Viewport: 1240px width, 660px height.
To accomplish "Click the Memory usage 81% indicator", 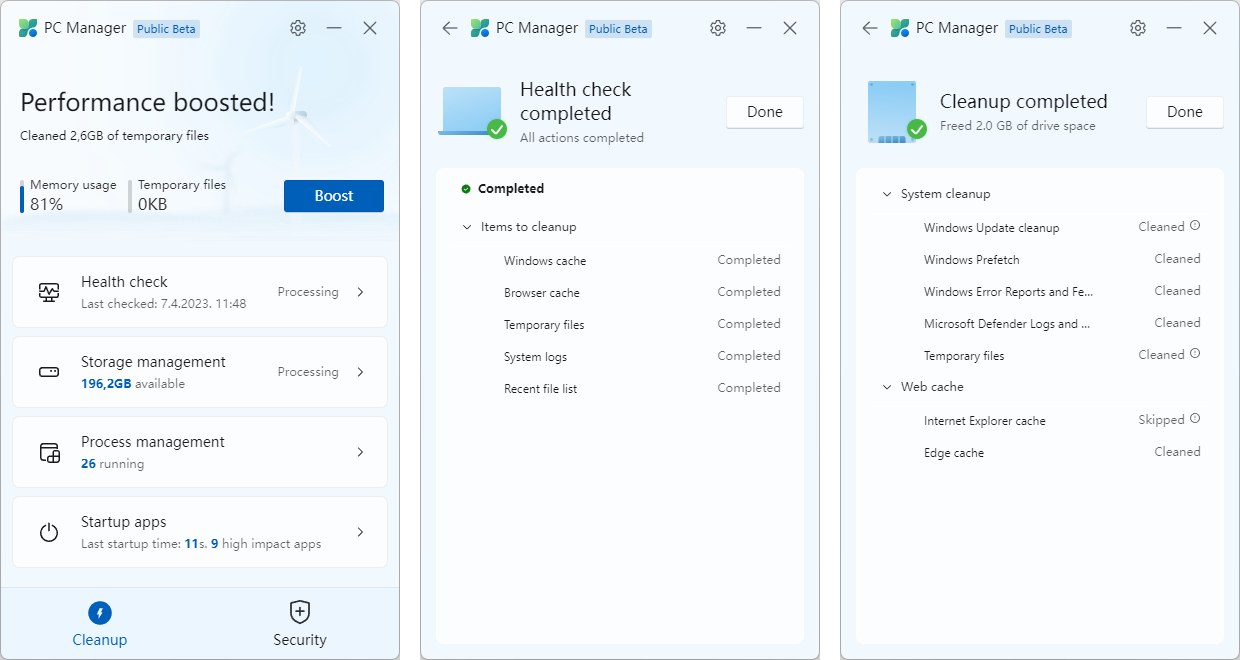I will click(68, 195).
